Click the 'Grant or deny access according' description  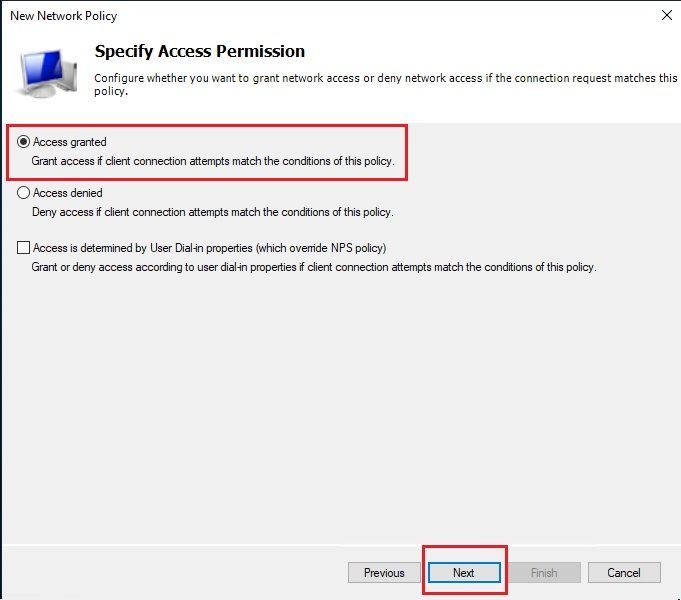(x=314, y=267)
